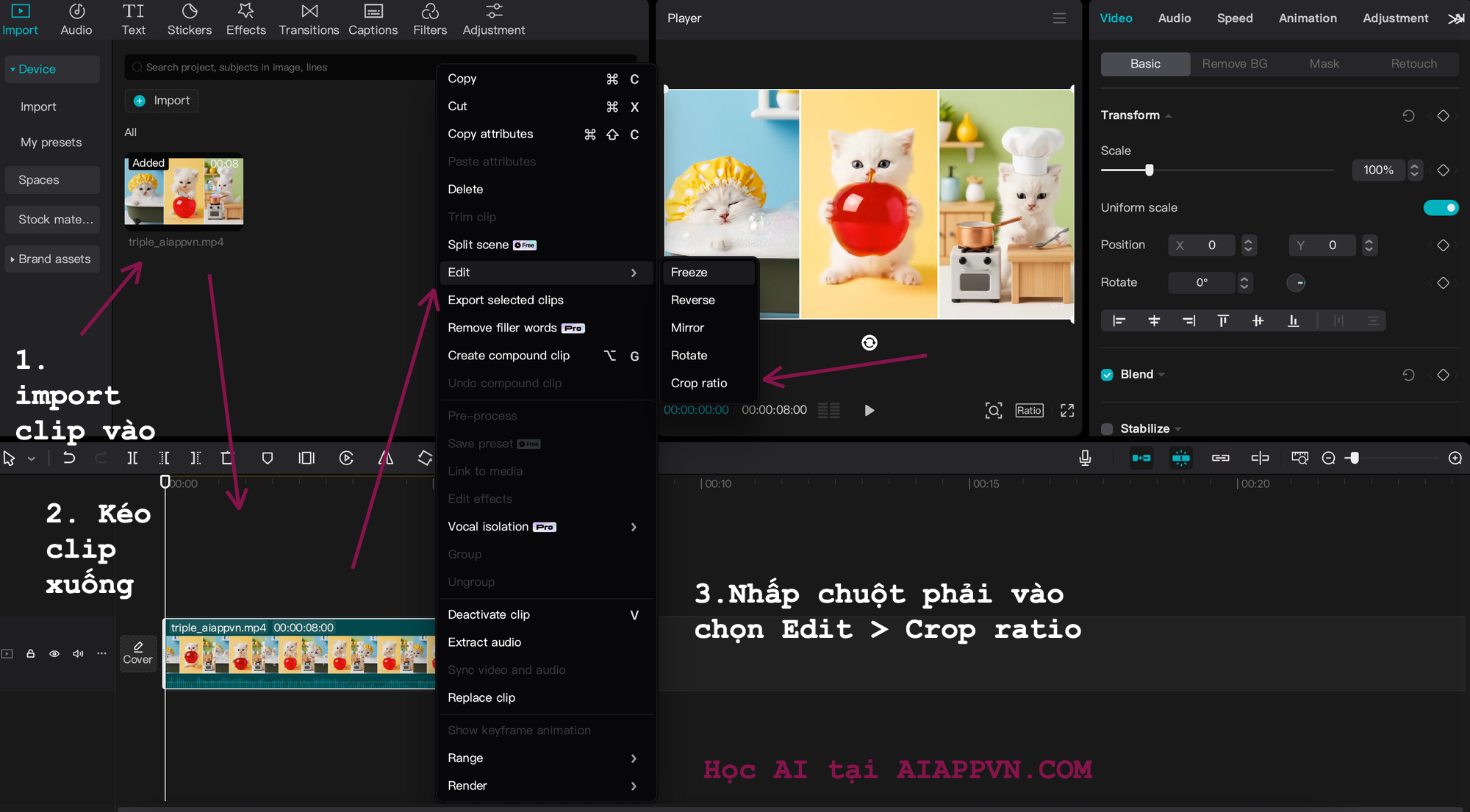This screenshot has width=1470, height=812.
Task: Toggle track visibility eye icon
Action: pyautogui.click(x=54, y=653)
